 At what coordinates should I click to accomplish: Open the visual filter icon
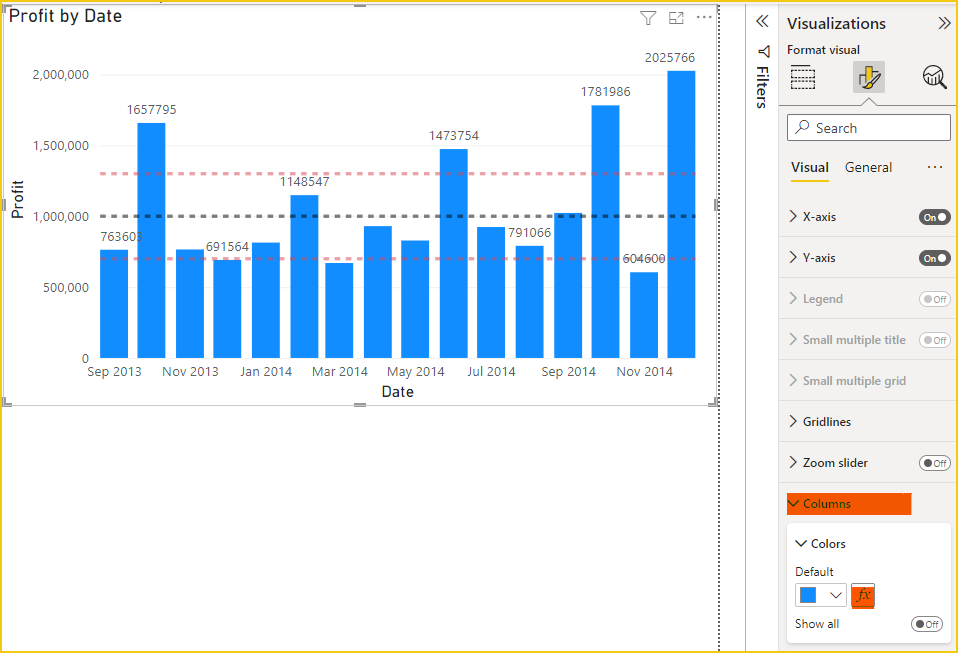tap(648, 18)
